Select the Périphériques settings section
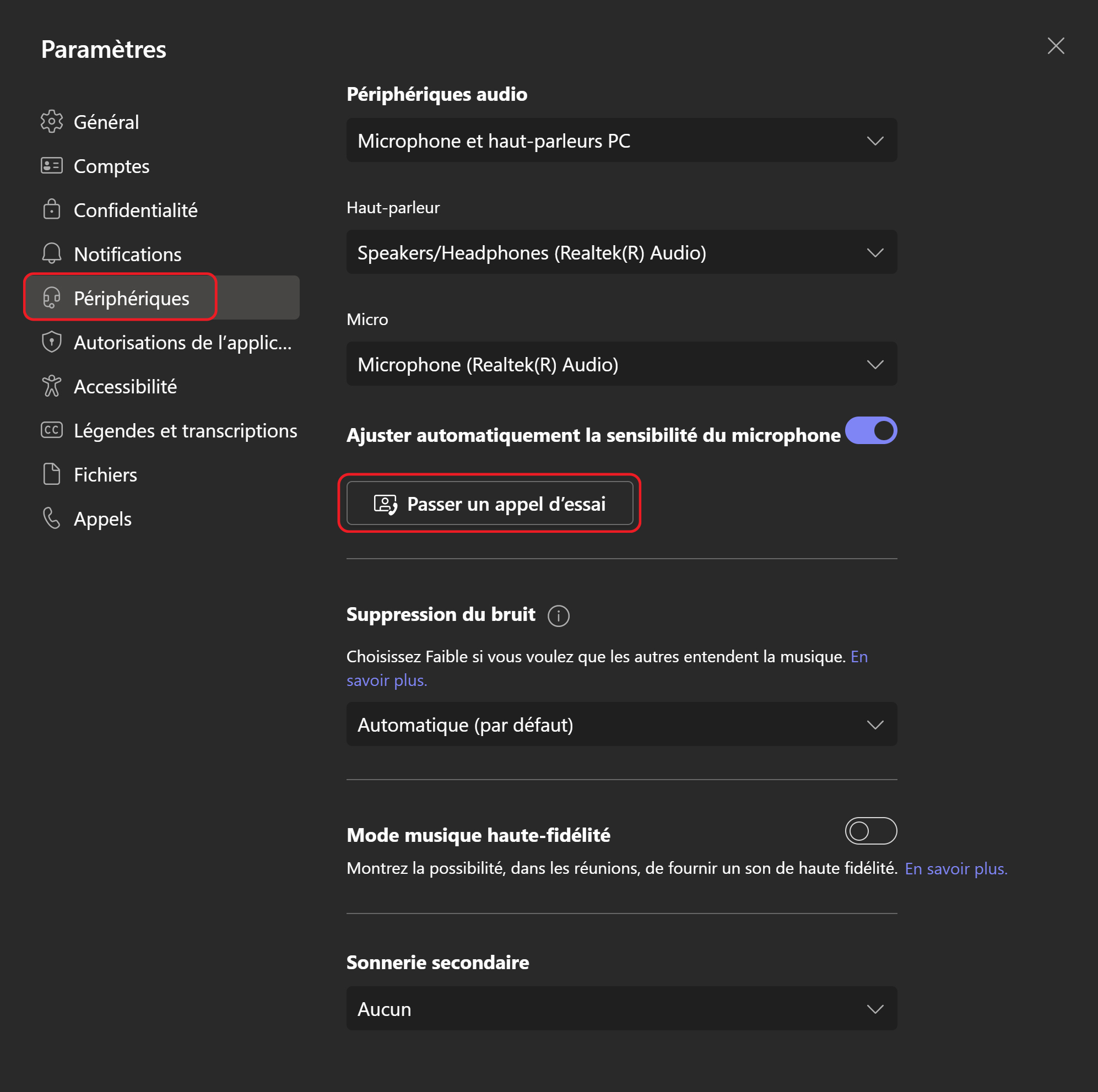 pyautogui.click(x=131, y=298)
